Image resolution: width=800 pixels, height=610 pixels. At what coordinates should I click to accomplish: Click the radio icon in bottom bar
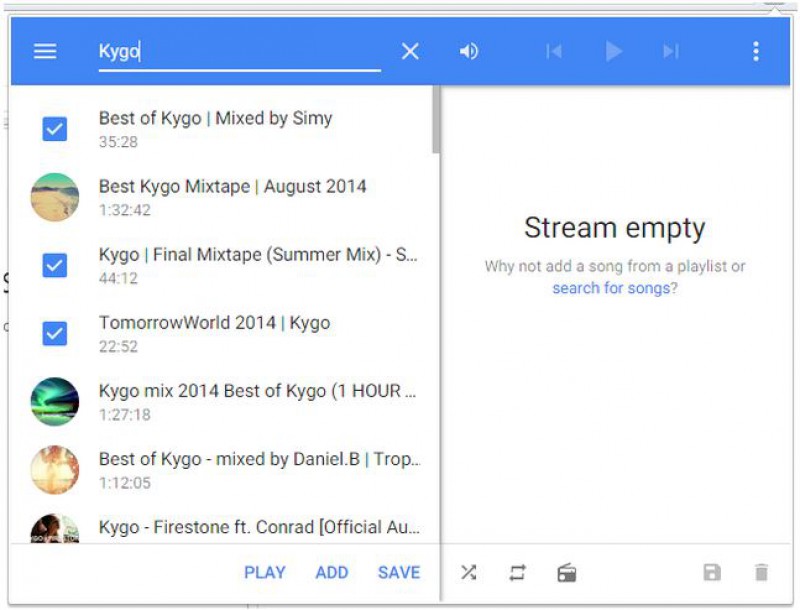click(x=567, y=573)
